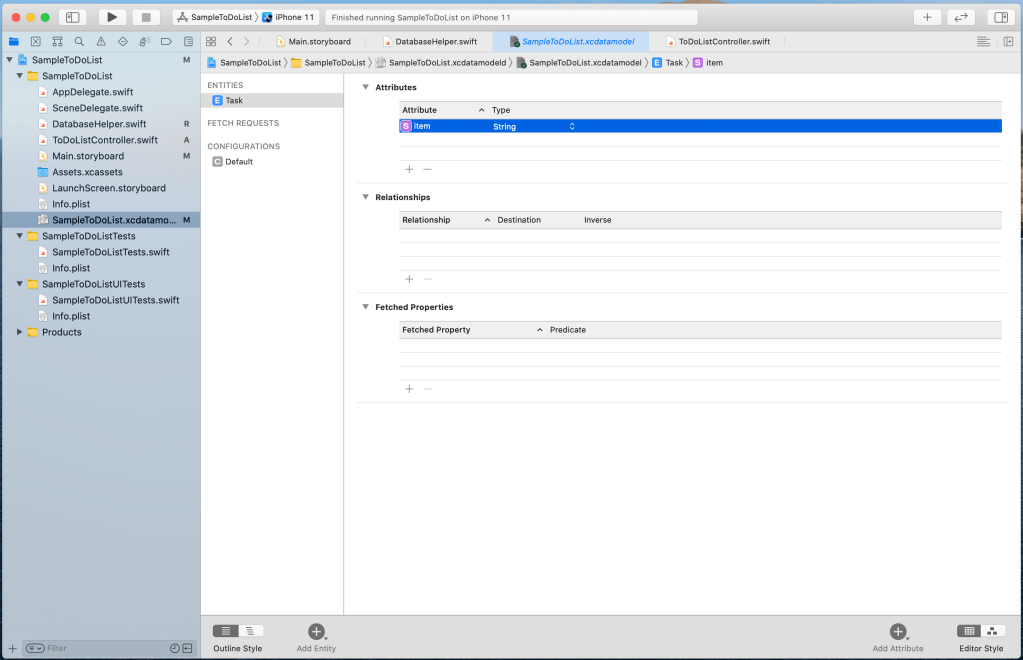
Task: Open the Main.storyboard tab
Action: pyautogui.click(x=319, y=41)
